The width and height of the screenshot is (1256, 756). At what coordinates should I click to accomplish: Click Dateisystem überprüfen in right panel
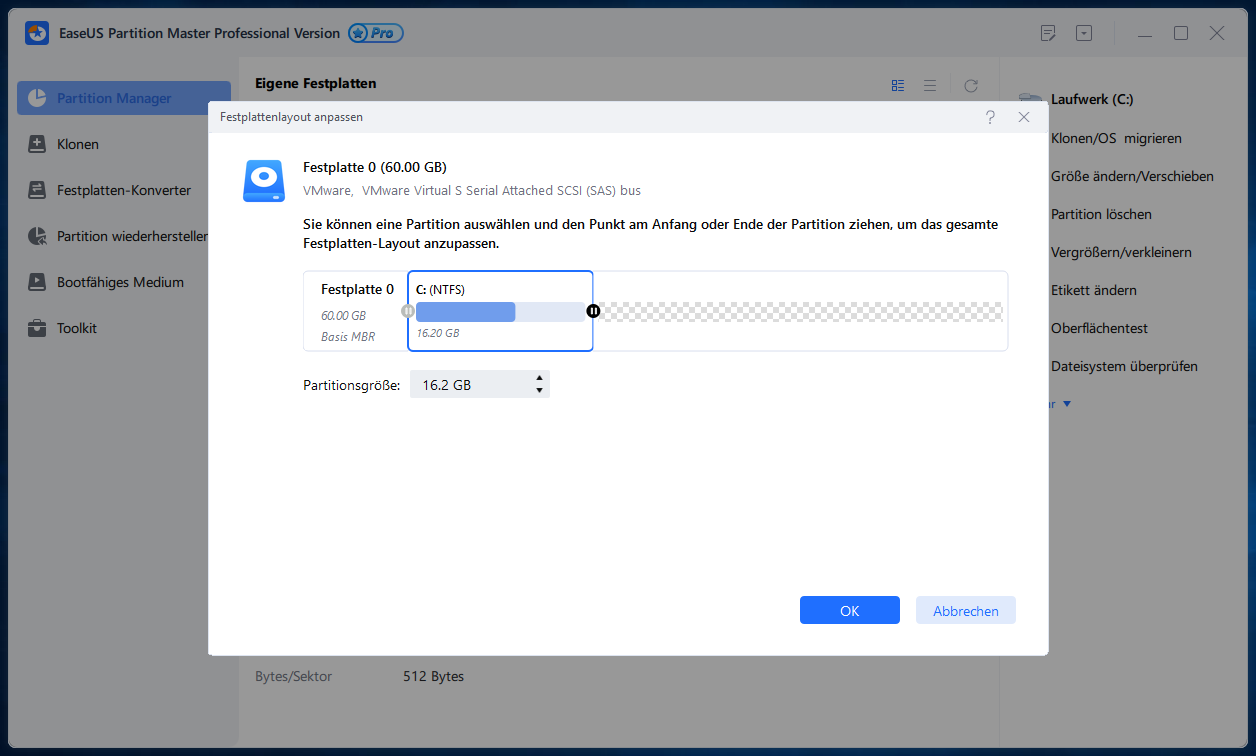[x=1124, y=366]
